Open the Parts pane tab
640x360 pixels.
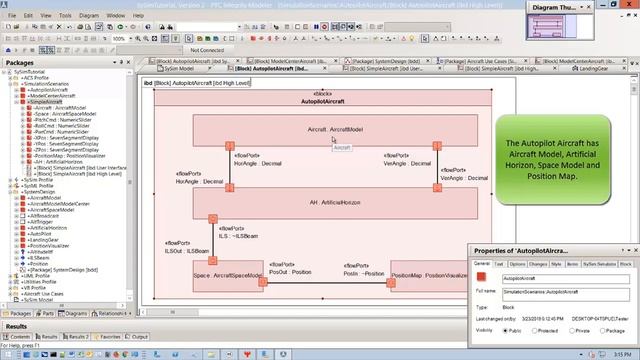click(x=45, y=313)
